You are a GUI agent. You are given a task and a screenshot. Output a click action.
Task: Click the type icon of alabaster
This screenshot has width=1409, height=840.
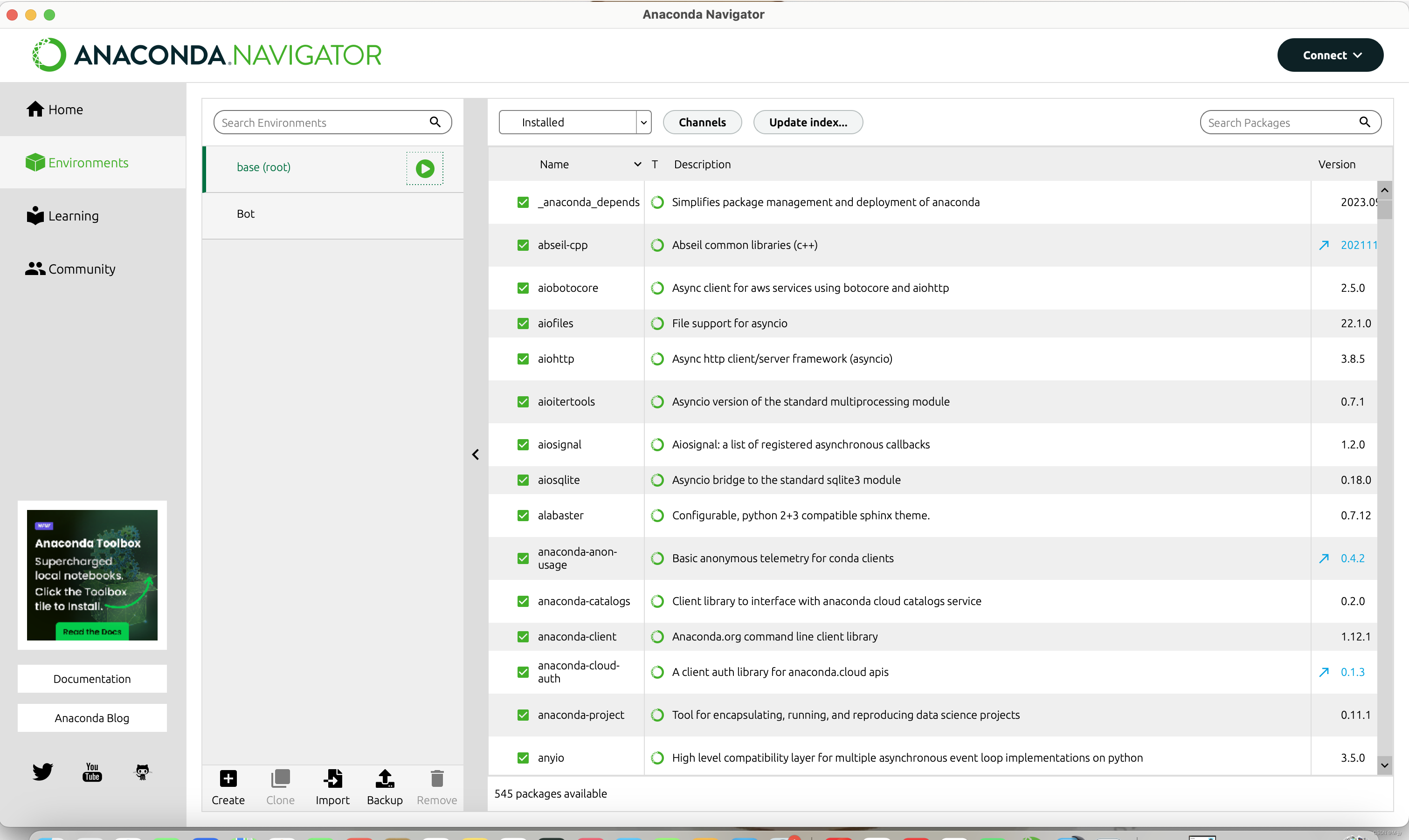click(657, 516)
